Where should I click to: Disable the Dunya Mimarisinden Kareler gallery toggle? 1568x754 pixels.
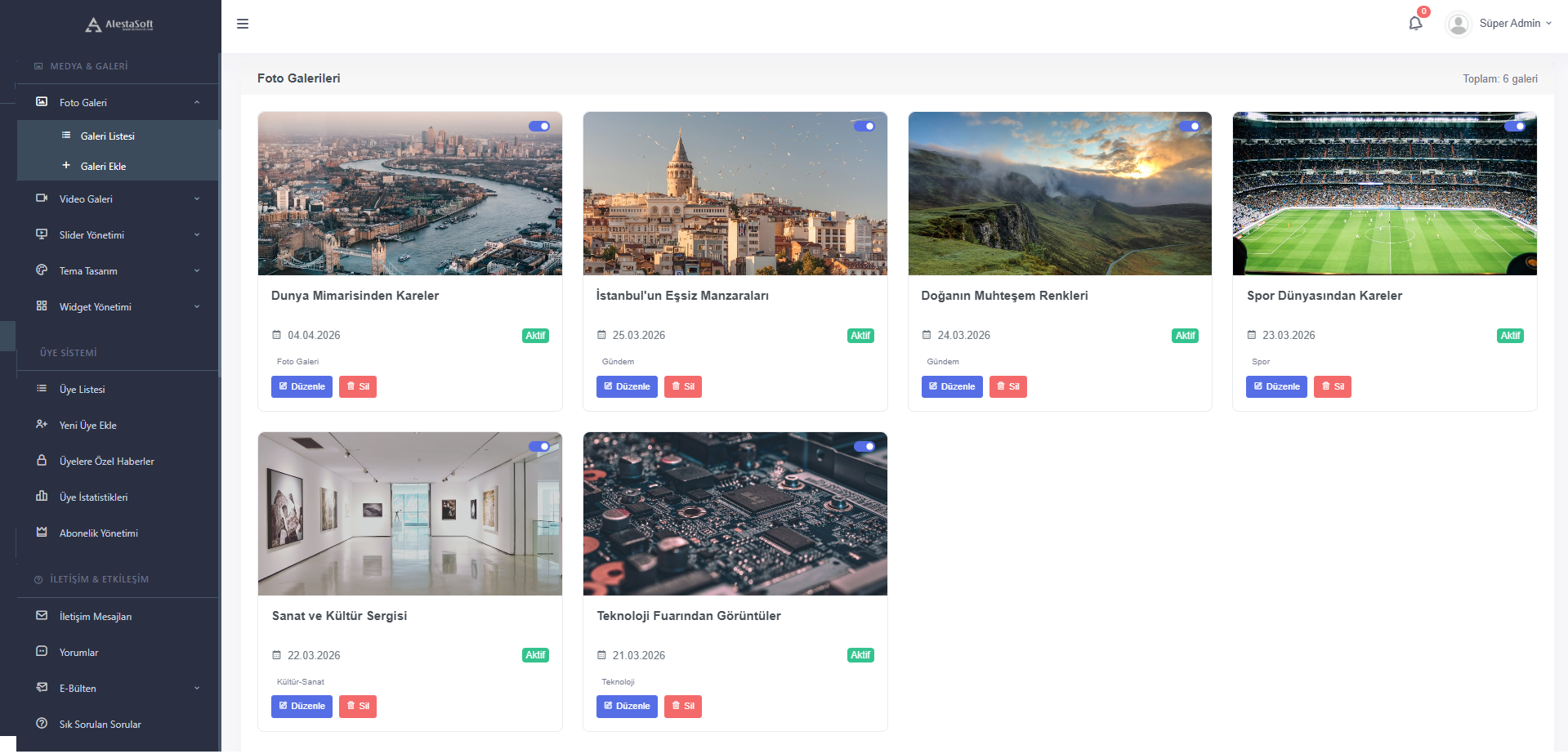coord(539,127)
